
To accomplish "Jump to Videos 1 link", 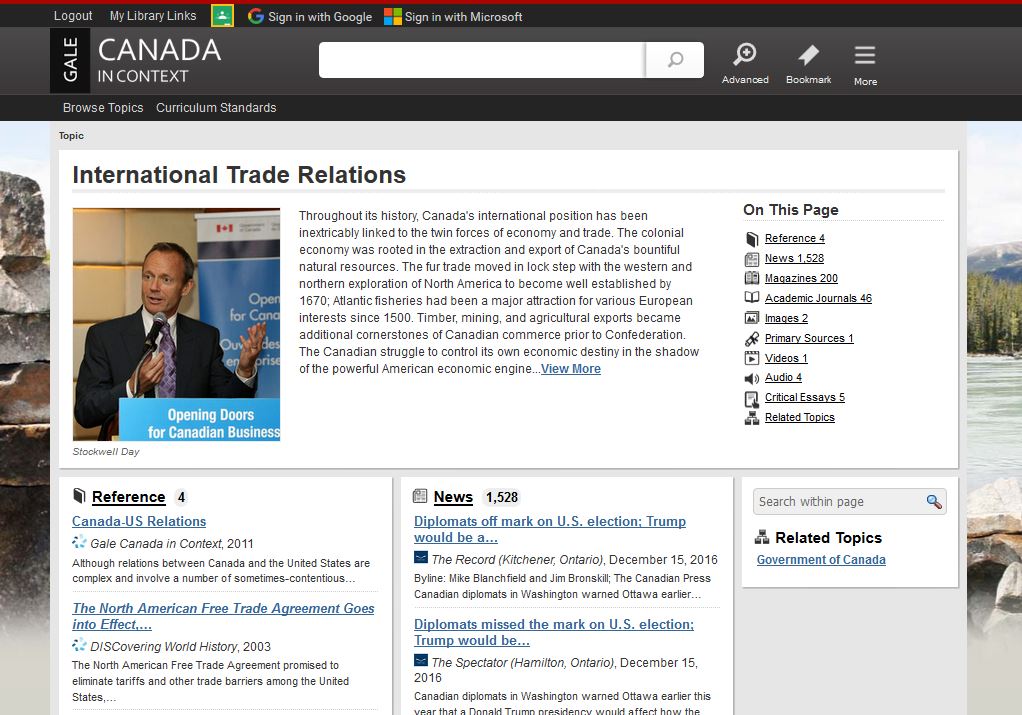I will [786, 358].
